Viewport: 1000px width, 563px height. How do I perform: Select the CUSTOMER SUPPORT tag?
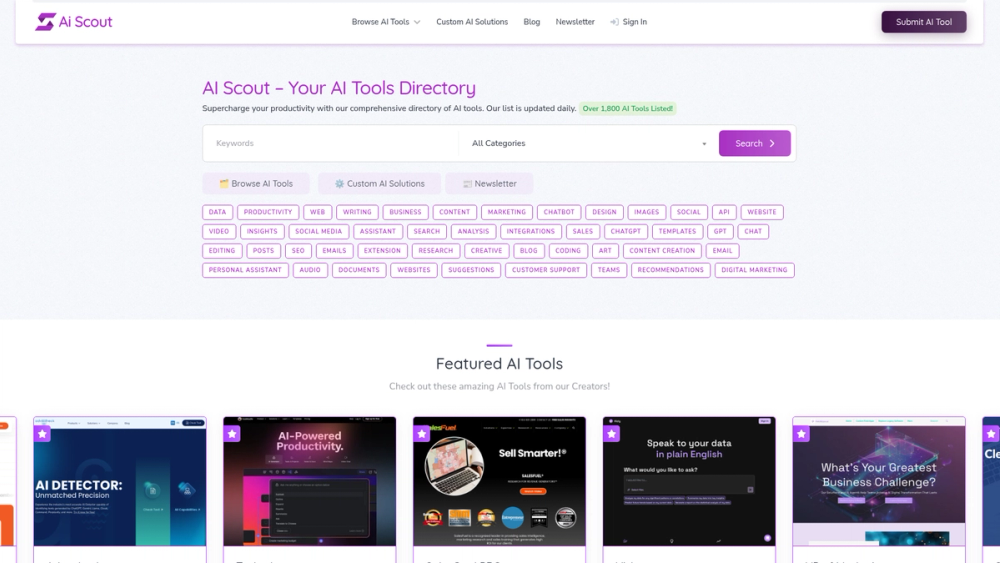click(546, 270)
